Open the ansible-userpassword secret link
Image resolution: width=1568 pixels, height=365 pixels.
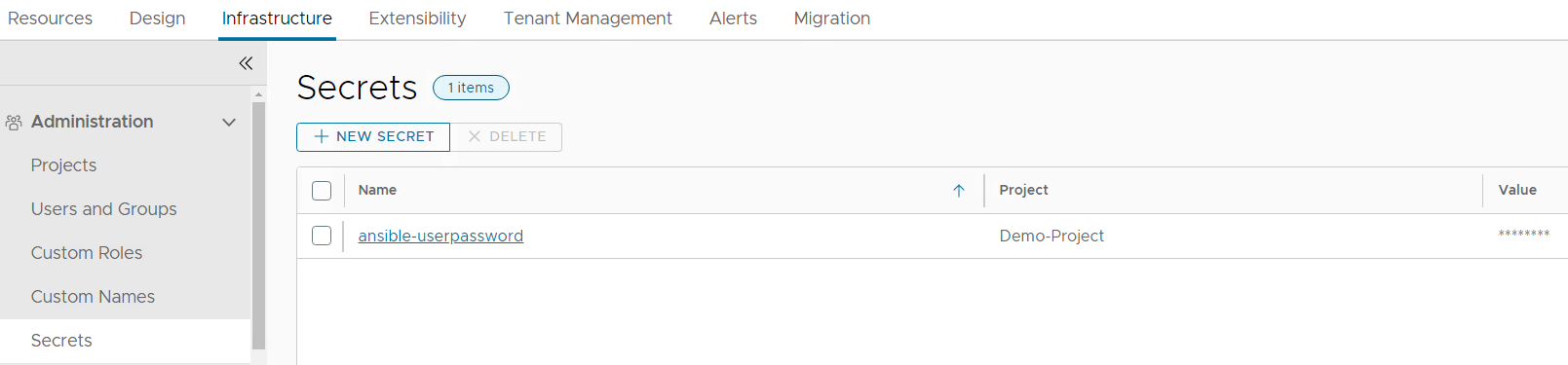click(x=440, y=236)
